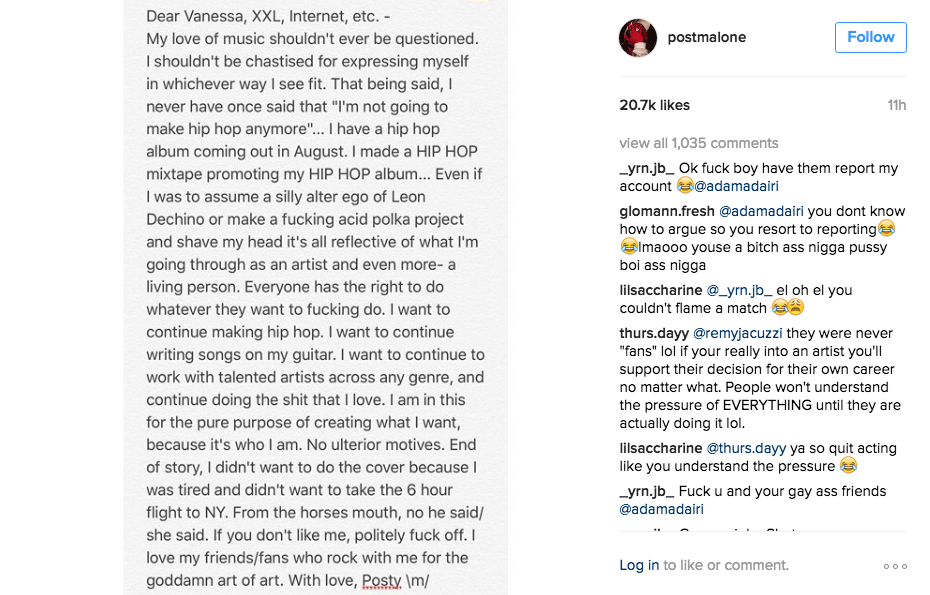Click lilsaccharine username above 'couldn't flame a match'
Screen dimensions: 930x595
pos(660,290)
